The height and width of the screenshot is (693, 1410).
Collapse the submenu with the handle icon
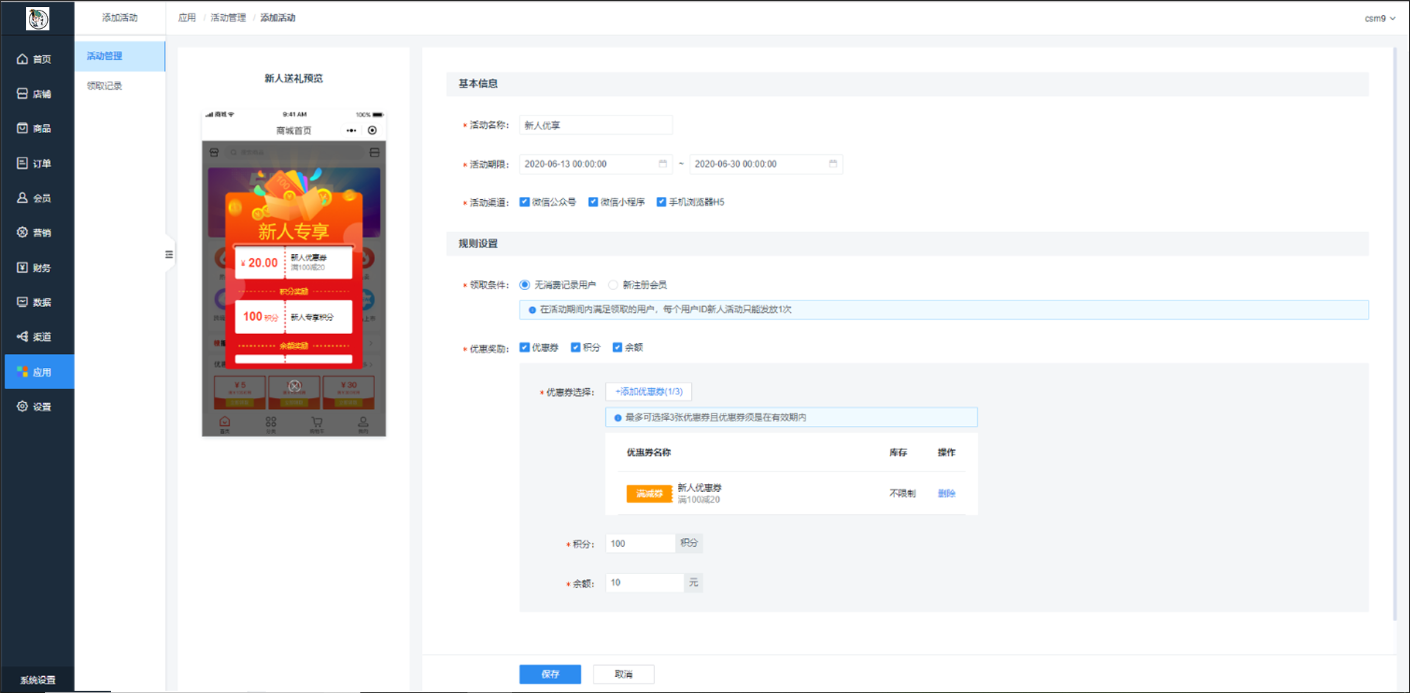click(169, 254)
